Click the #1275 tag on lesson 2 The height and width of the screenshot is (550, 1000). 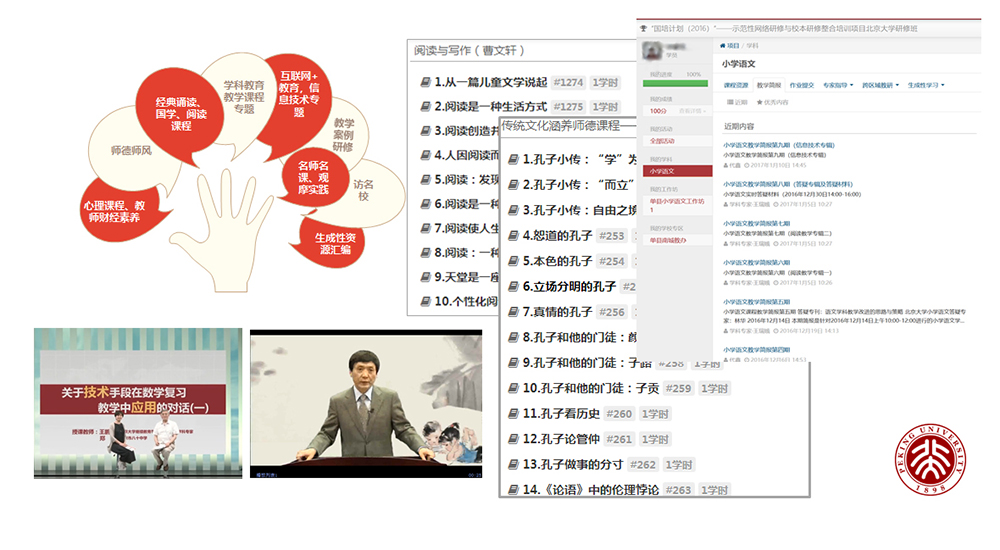click(568, 107)
